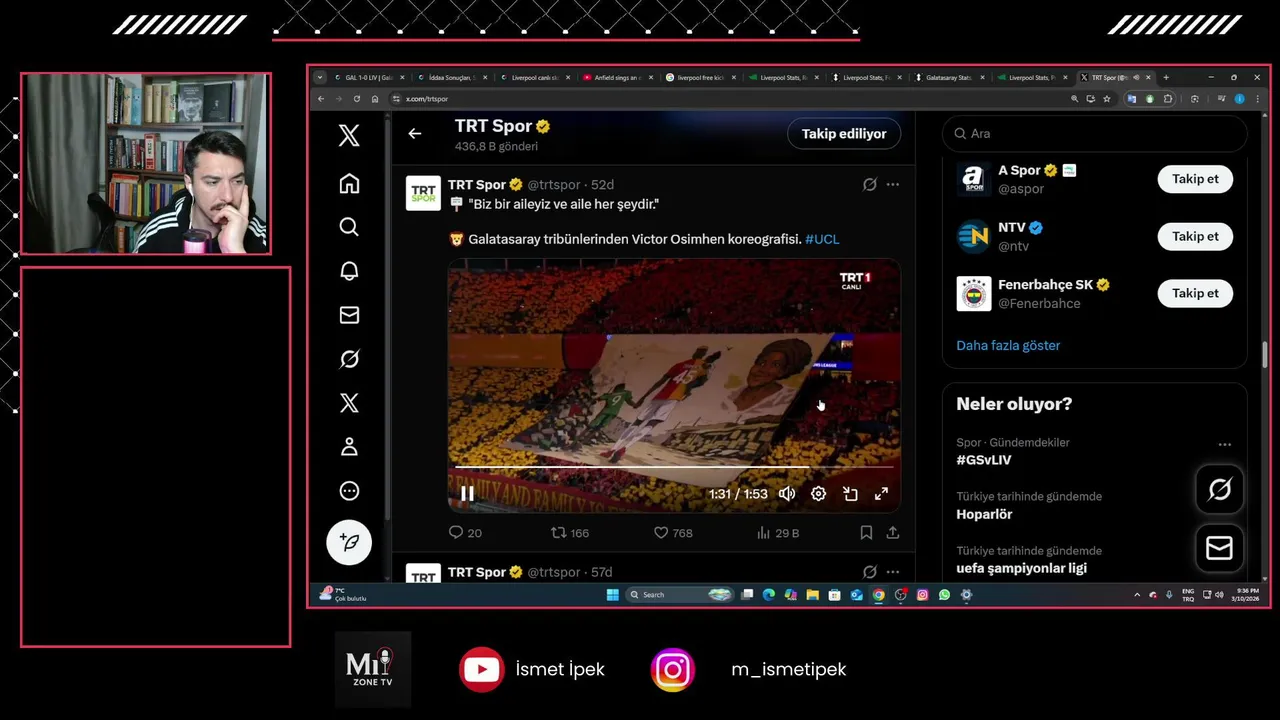Mute the video with the speaker icon
The height and width of the screenshot is (720, 1280).
787,494
